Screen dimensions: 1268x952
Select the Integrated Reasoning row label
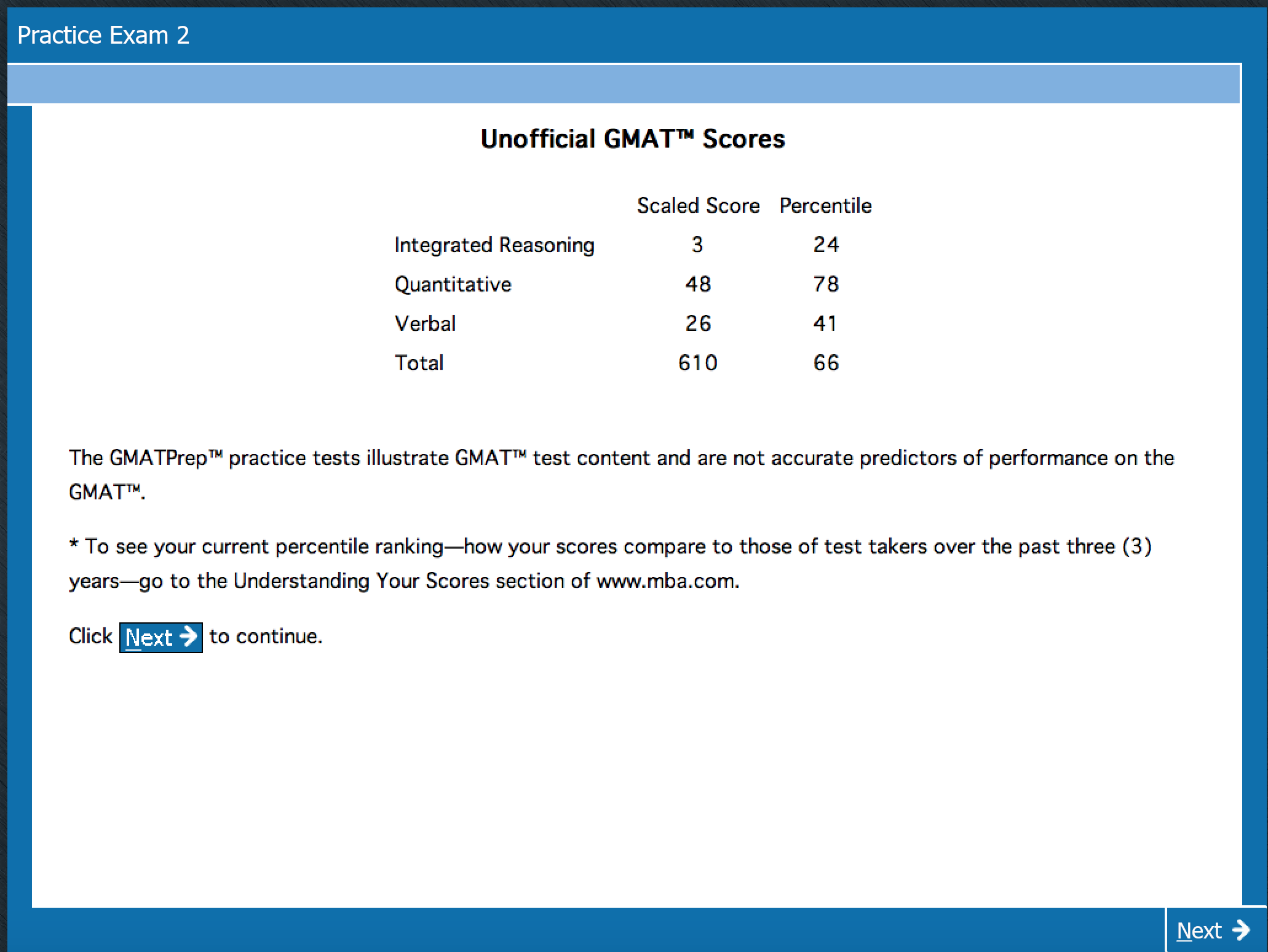(x=494, y=245)
